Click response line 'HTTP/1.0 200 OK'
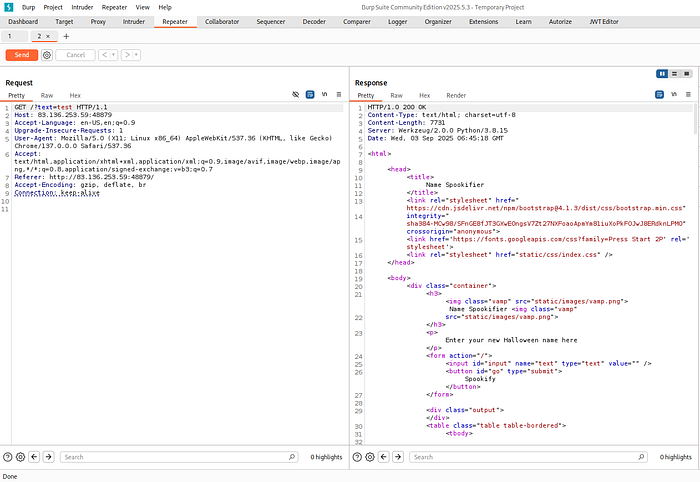Image resolution: width=700 pixels, height=482 pixels. 397,107
